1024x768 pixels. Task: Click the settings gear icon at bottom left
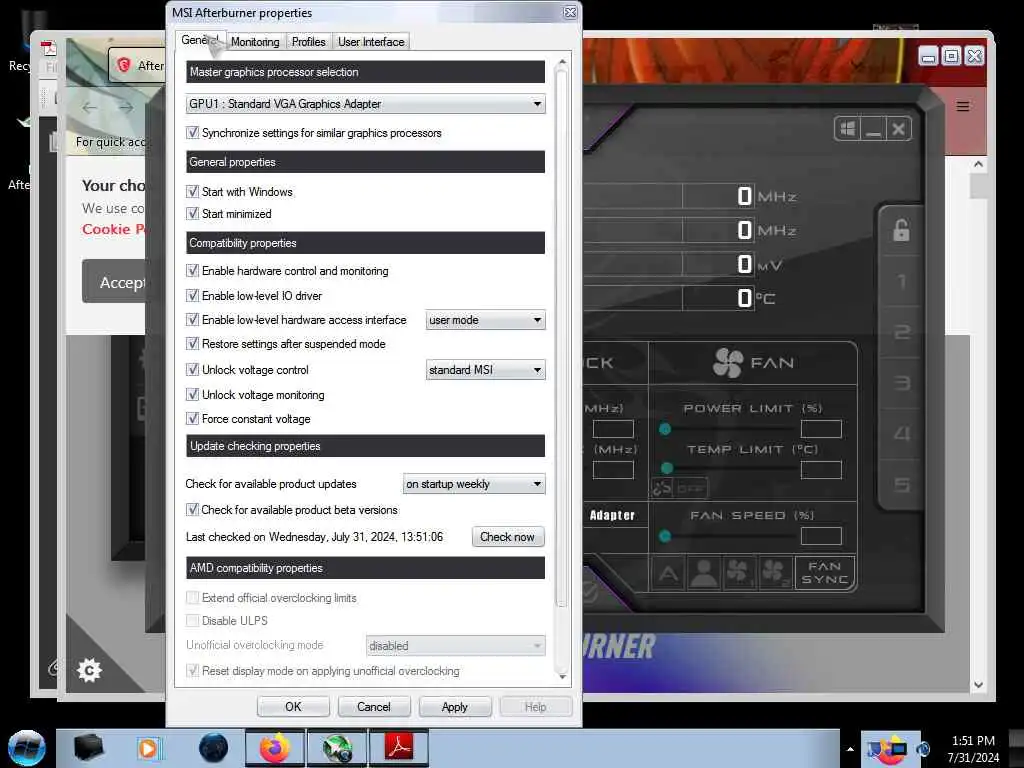[x=89, y=670]
